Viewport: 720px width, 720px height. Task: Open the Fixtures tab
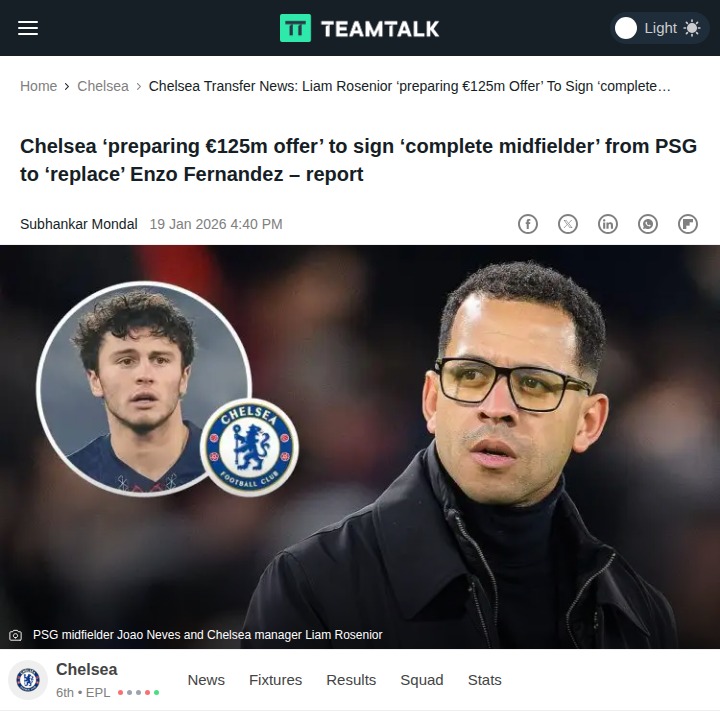point(276,680)
